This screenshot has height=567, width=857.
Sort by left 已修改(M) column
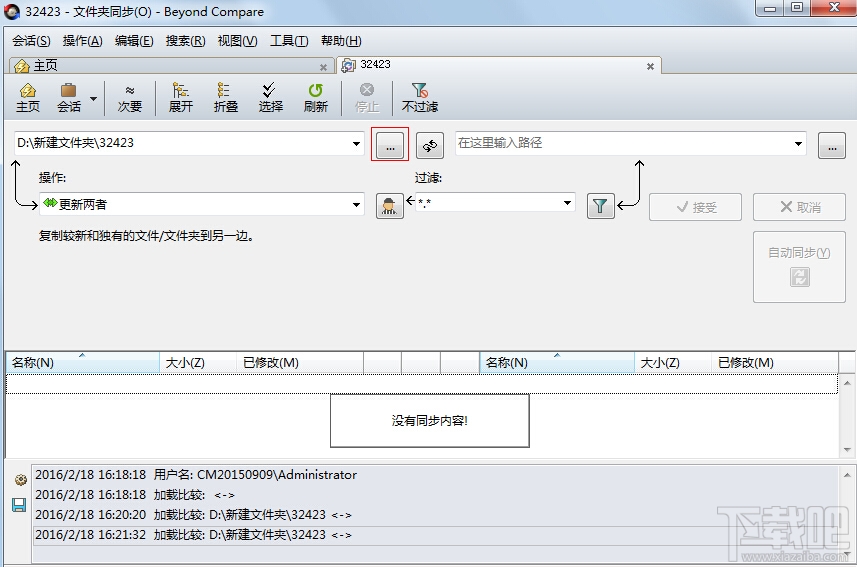tap(300, 363)
